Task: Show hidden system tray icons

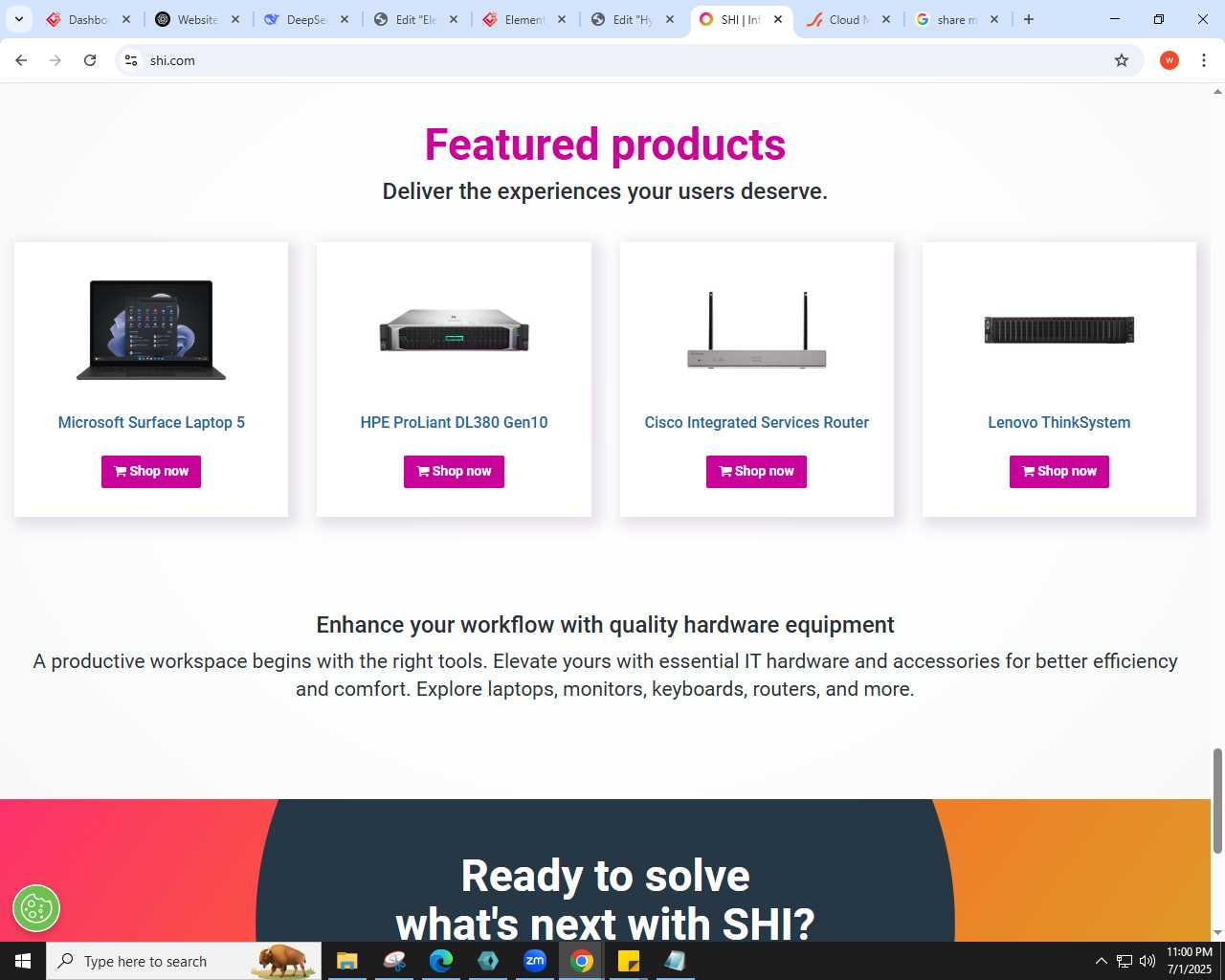Action: pyautogui.click(x=1101, y=961)
